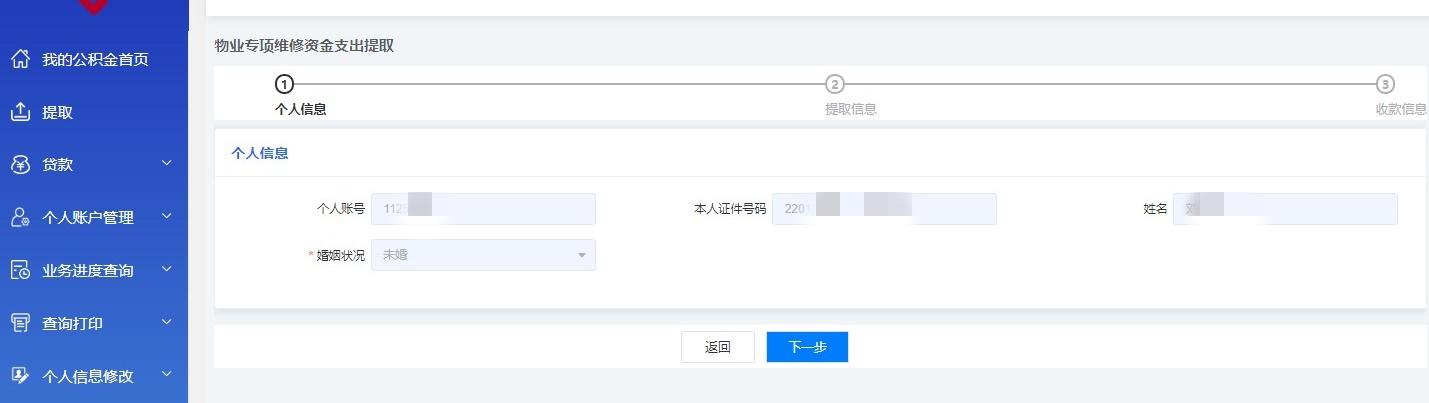
Task: Click the step 1 circle icon
Action: tap(284, 84)
